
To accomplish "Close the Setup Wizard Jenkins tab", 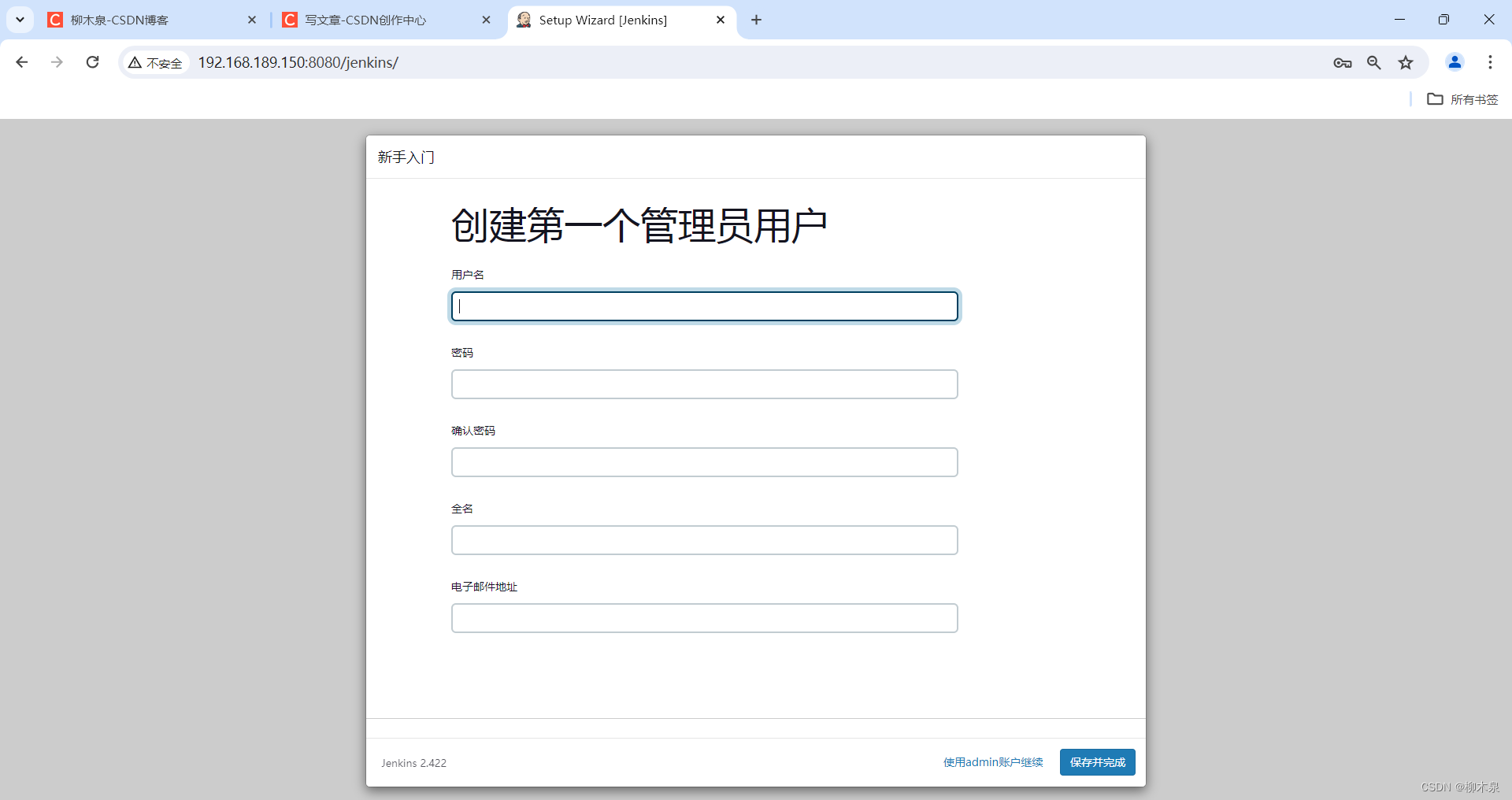I will (x=721, y=20).
